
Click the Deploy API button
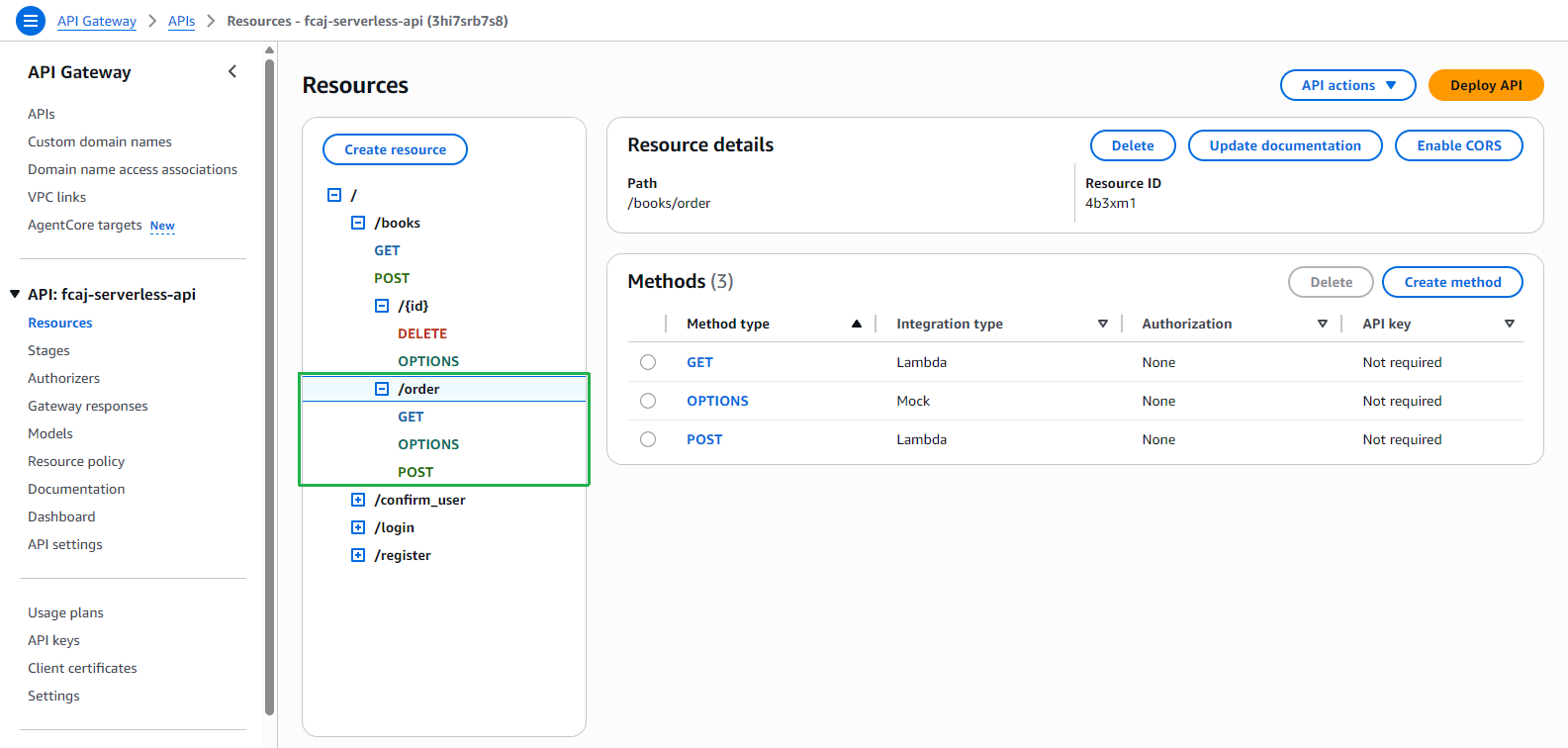1486,85
